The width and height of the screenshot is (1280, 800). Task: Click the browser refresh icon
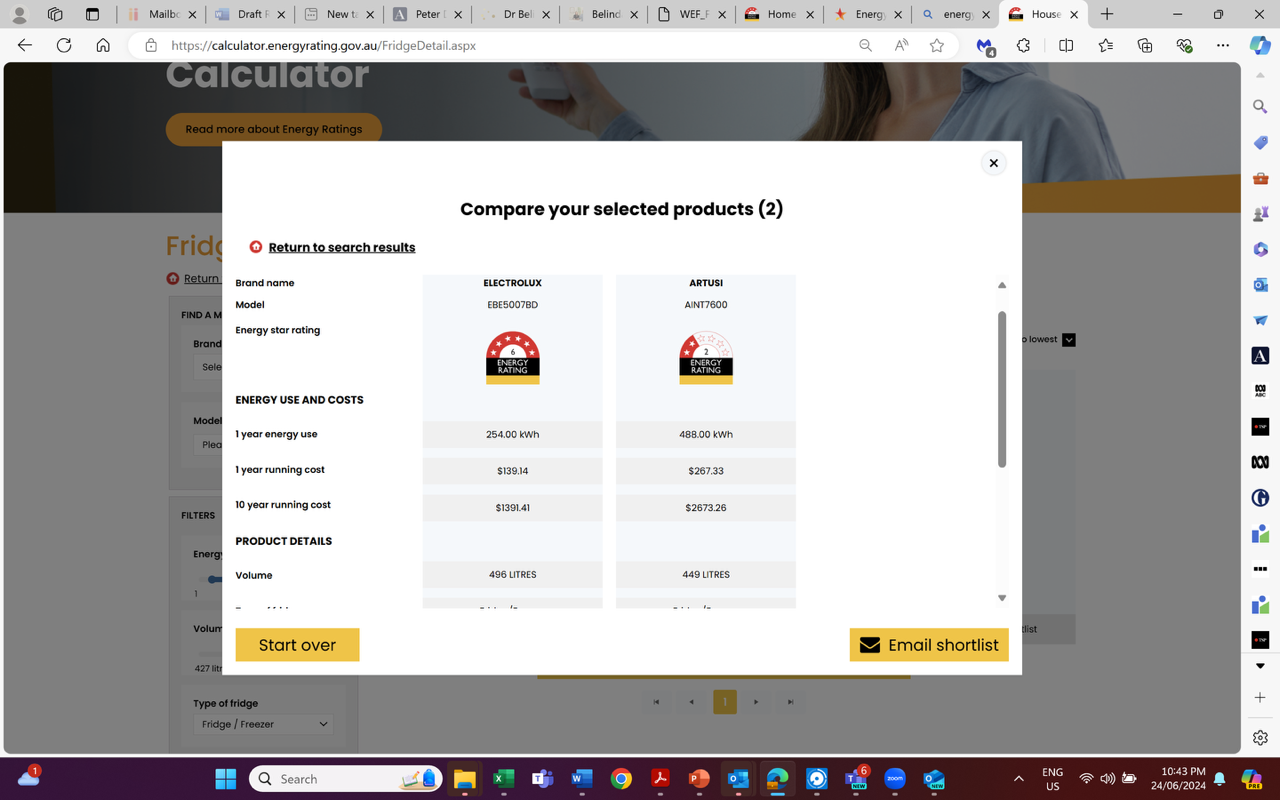coord(64,45)
